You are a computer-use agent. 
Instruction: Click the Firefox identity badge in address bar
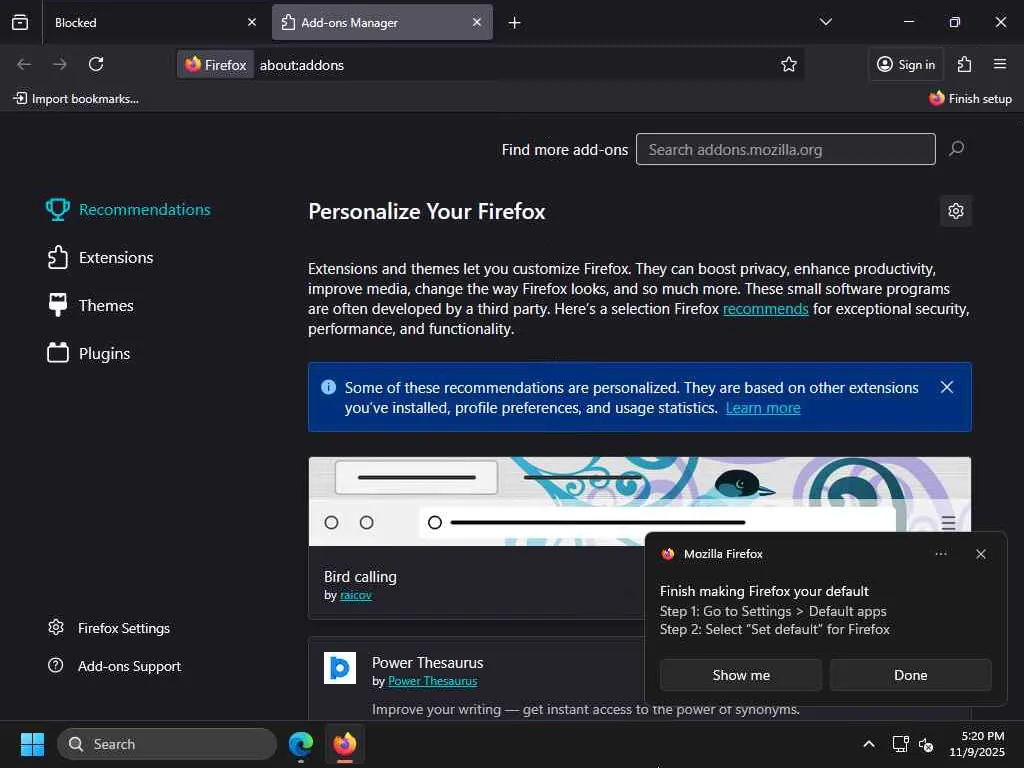216,65
